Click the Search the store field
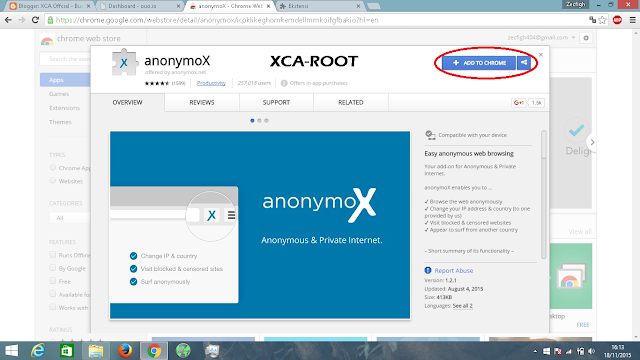This screenshot has height=360, width=640. click(65, 59)
